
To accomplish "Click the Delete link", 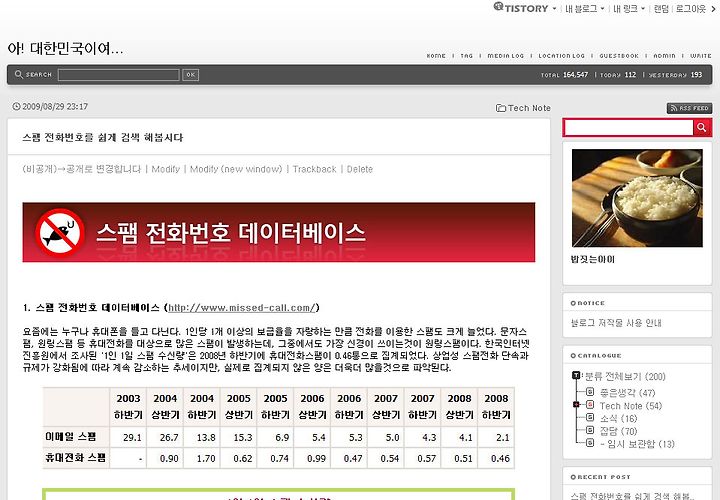I will tap(360, 169).
